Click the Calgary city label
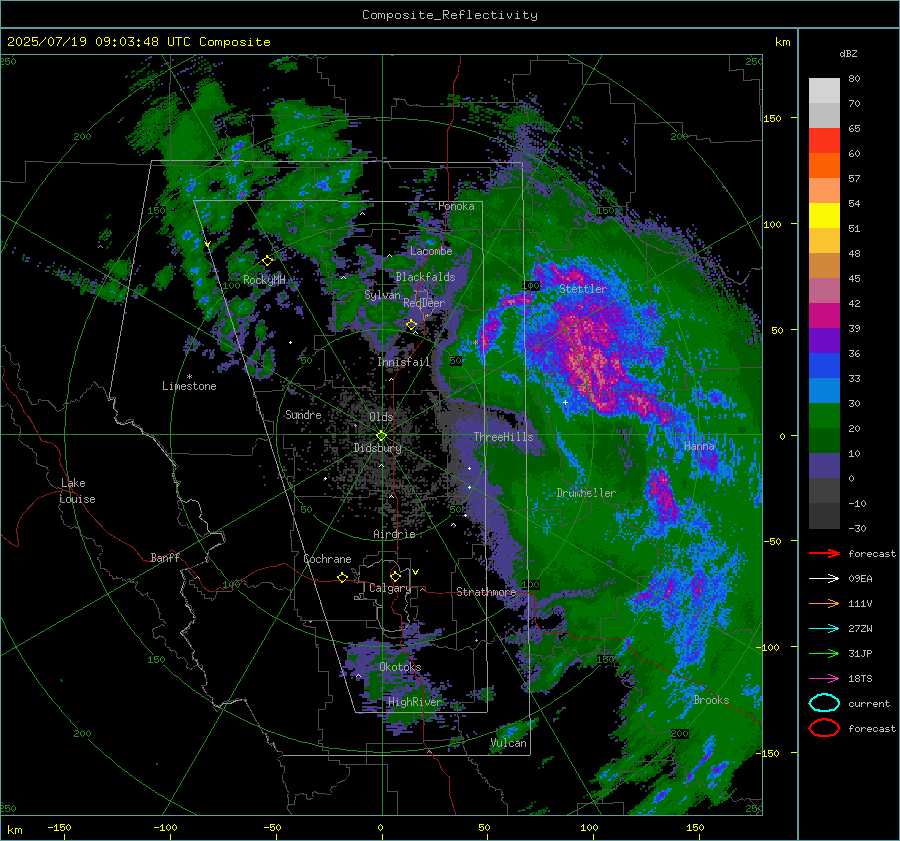900x841 pixels. (x=390, y=588)
